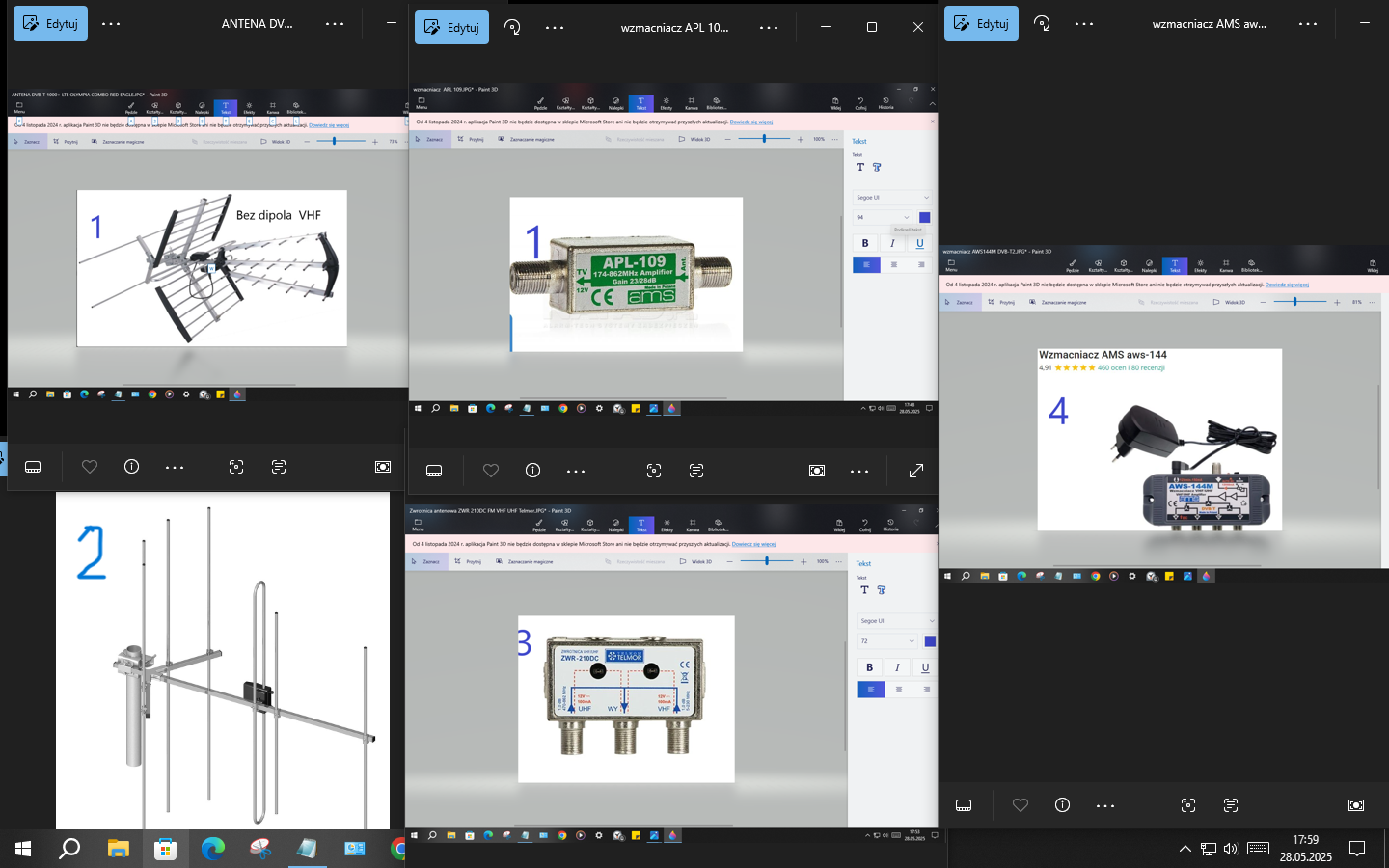Screen dimensions: 1389x868
Task: Rotate the image in the wzmacniacz APL window
Action: pyautogui.click(x=512, y=27)
